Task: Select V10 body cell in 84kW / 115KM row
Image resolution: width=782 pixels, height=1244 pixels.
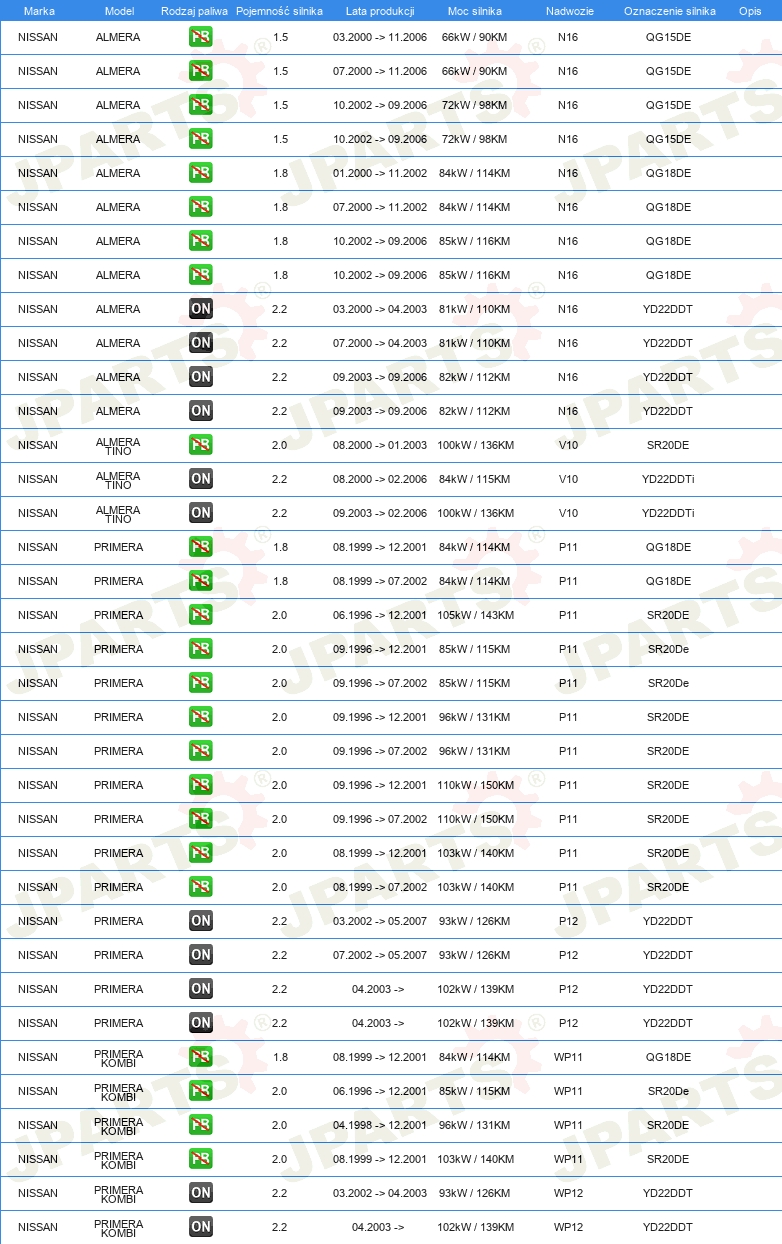Action: [x=568, y=479]
